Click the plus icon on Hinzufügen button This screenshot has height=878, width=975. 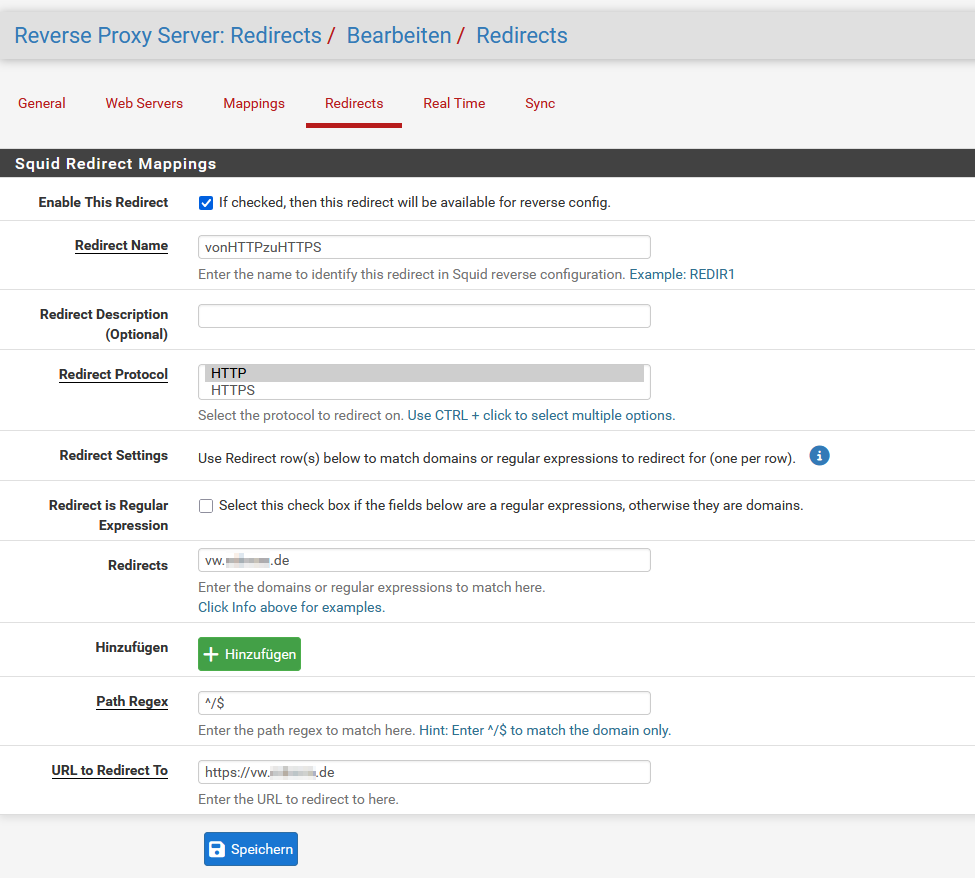point(211,654)
